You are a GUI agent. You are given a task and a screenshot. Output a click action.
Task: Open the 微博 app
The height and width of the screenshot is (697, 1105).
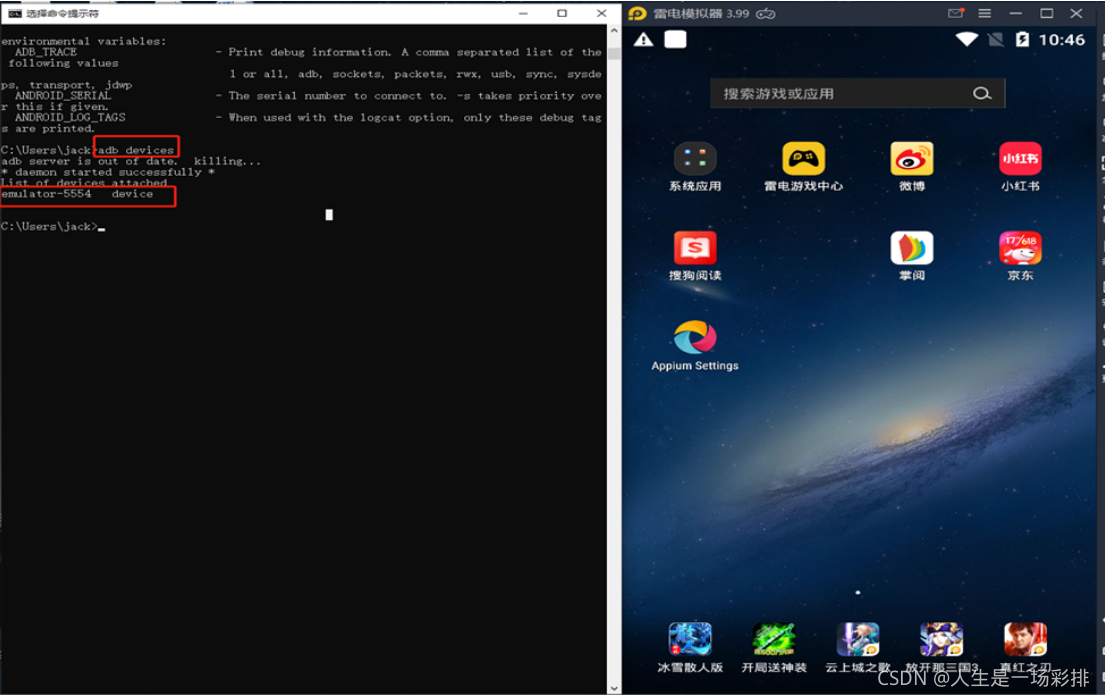pos(912,159)
